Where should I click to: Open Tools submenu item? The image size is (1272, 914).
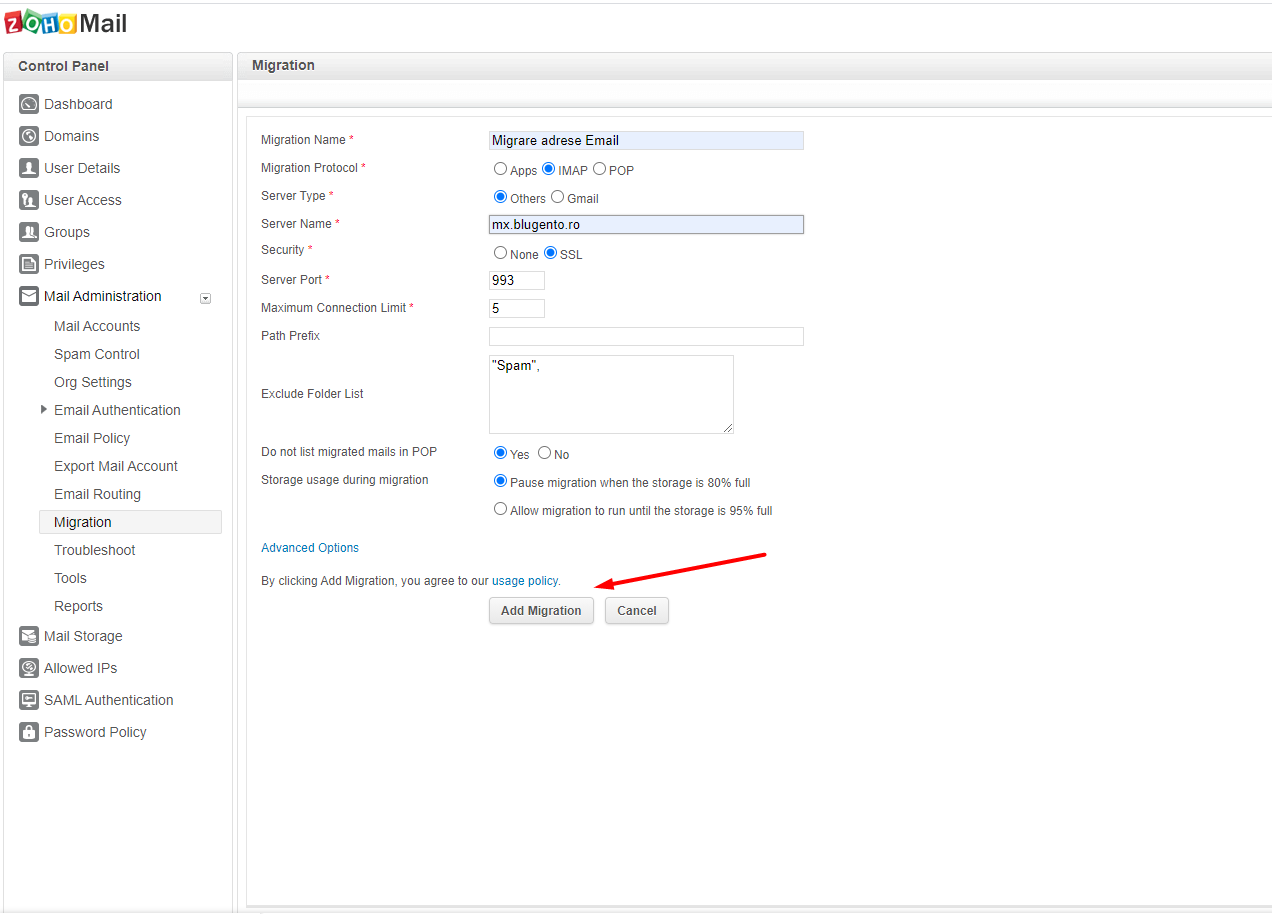[x=70, y=578]
